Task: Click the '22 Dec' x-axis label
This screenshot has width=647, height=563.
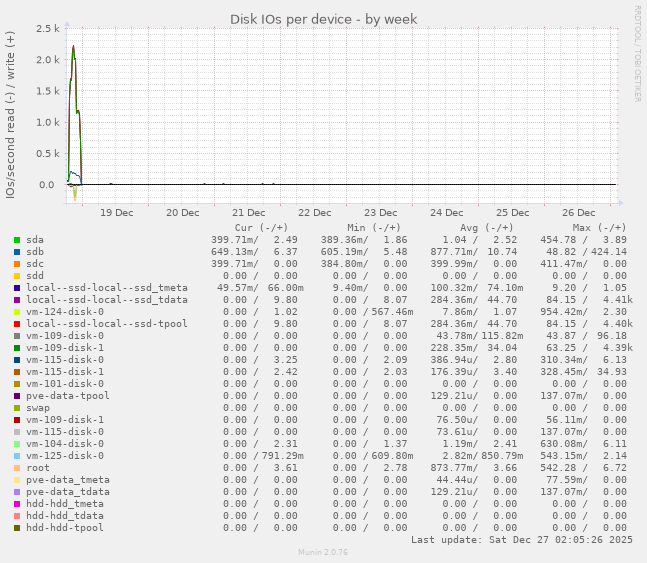Action: point(314,213)
